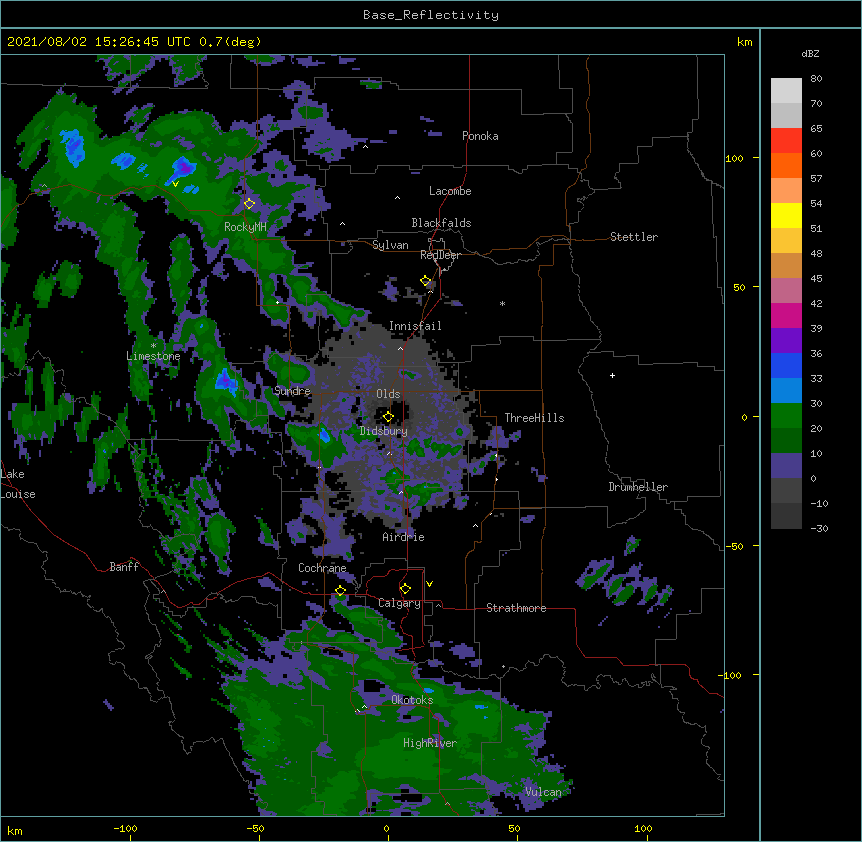This screenshot has height=842, width=862.
Task: Pick the purple 36–39 dBZ legend swatch
Action: click(786, 341)
